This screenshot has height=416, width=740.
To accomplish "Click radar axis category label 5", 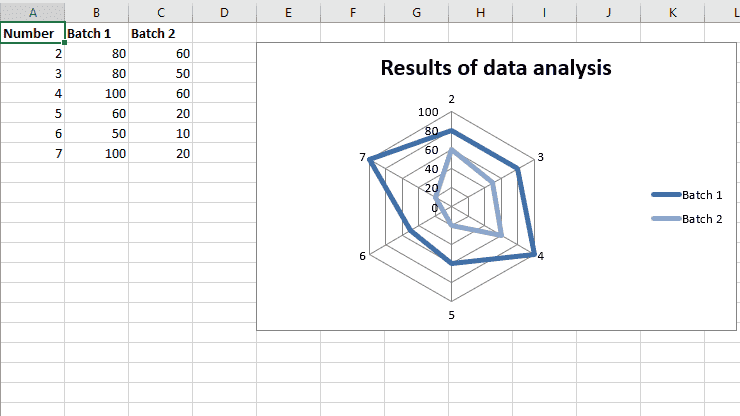I will point(452,315).
